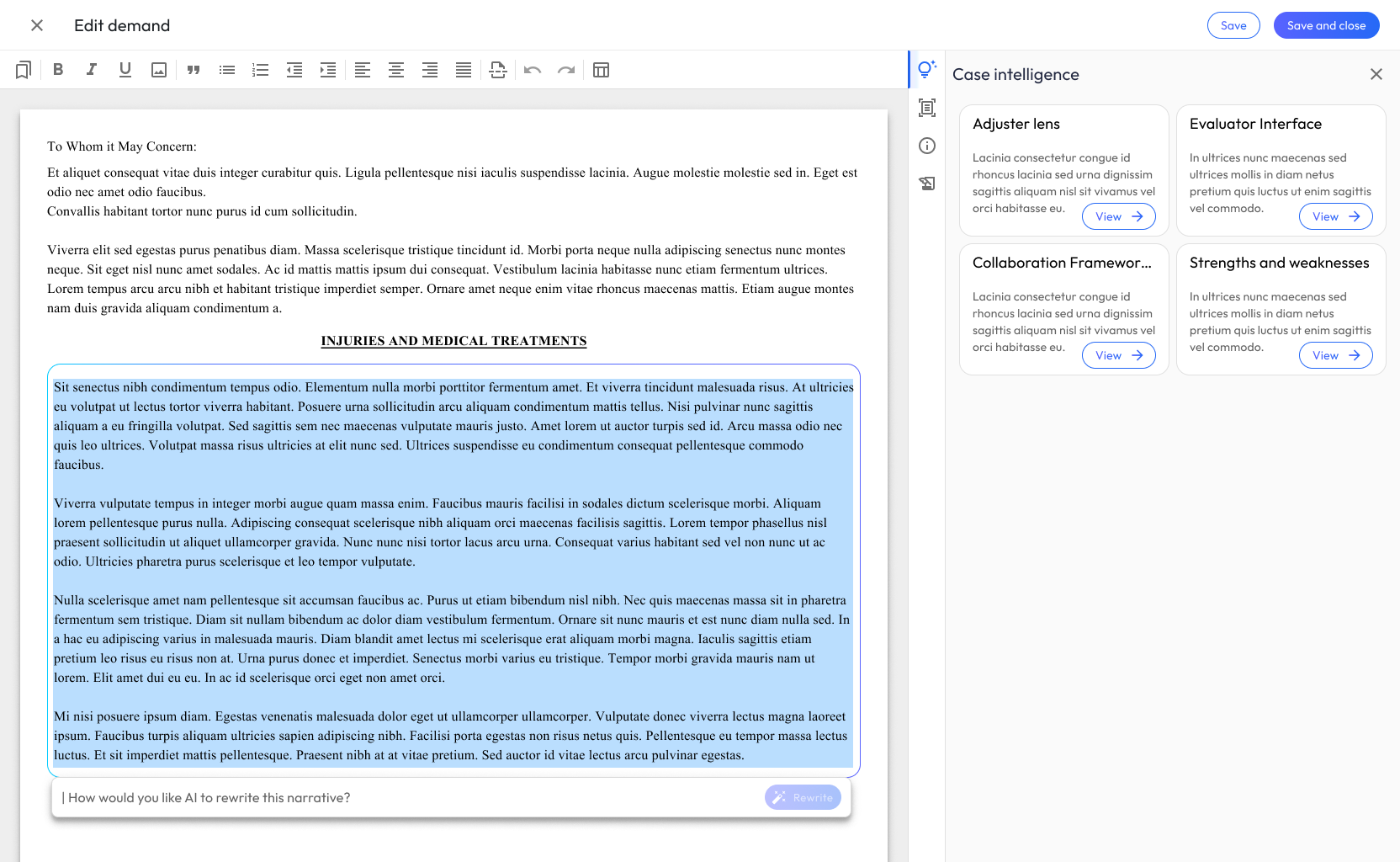The image size is (1400, 862).
Task: Click the Strengths and weaknesses title
Action: pos(1279,263)
